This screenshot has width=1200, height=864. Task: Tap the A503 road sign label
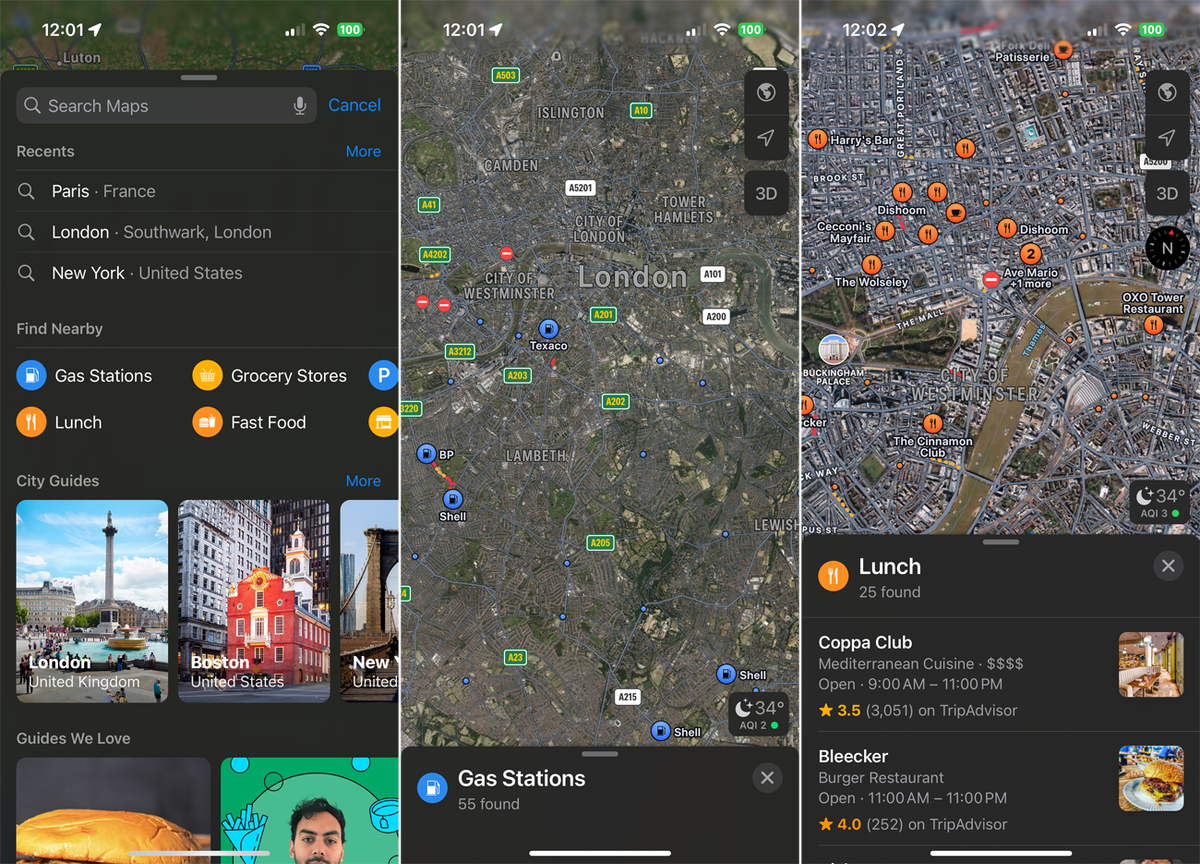point(506,75)
